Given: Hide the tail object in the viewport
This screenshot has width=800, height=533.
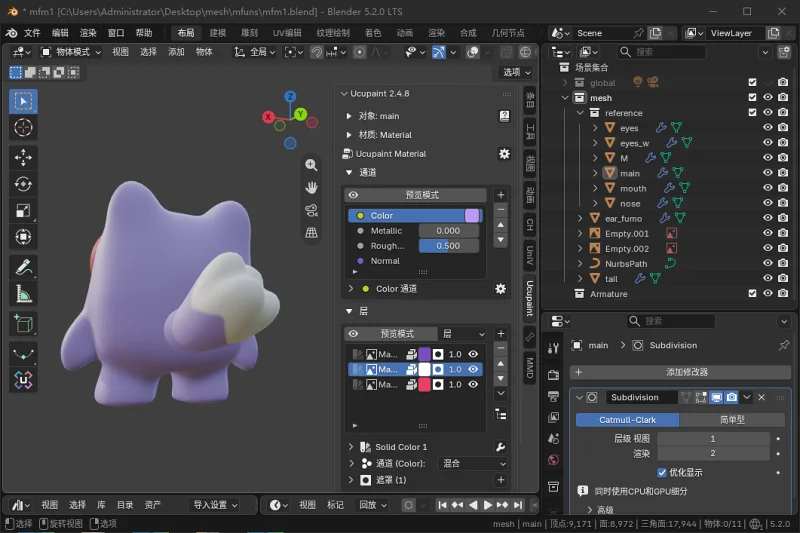Looking at the screenshot, I should (767, 278).
